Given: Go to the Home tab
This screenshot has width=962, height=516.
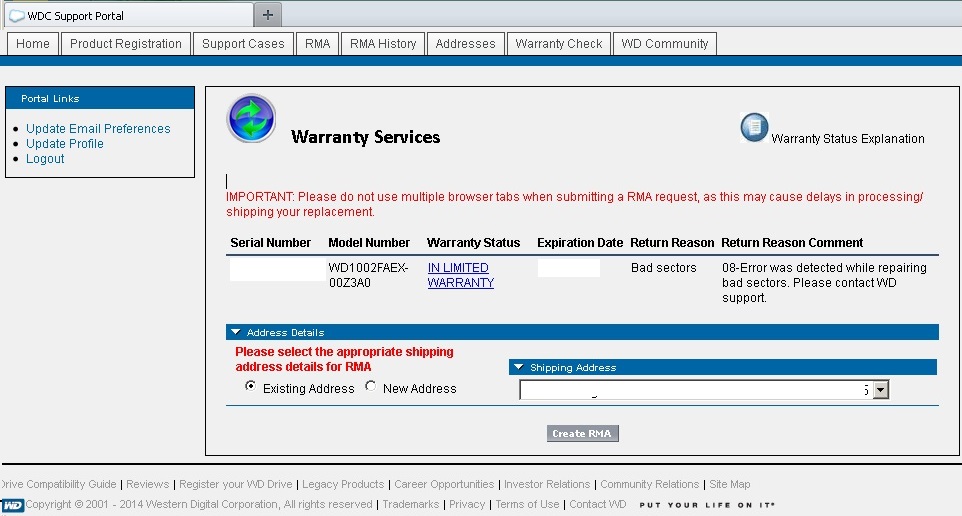Looking at the screenshot, I should (33, 44).
